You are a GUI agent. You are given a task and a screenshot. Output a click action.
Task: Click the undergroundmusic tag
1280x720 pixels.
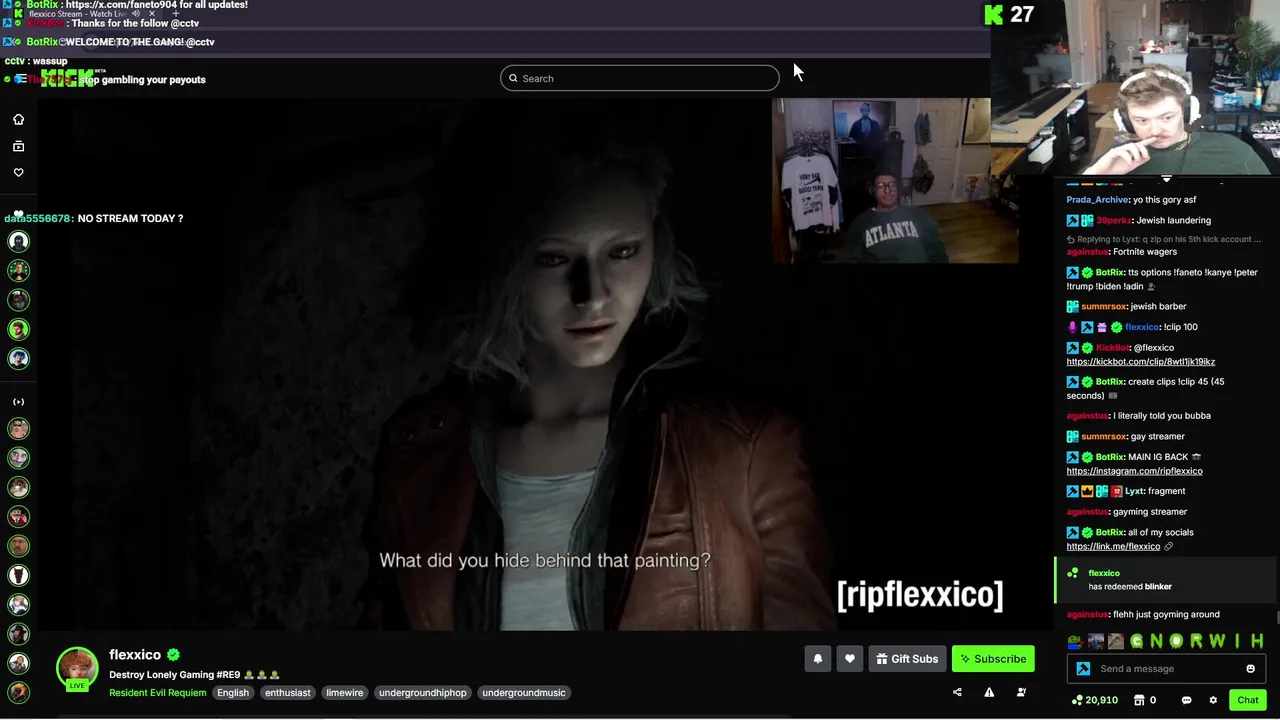523,693
